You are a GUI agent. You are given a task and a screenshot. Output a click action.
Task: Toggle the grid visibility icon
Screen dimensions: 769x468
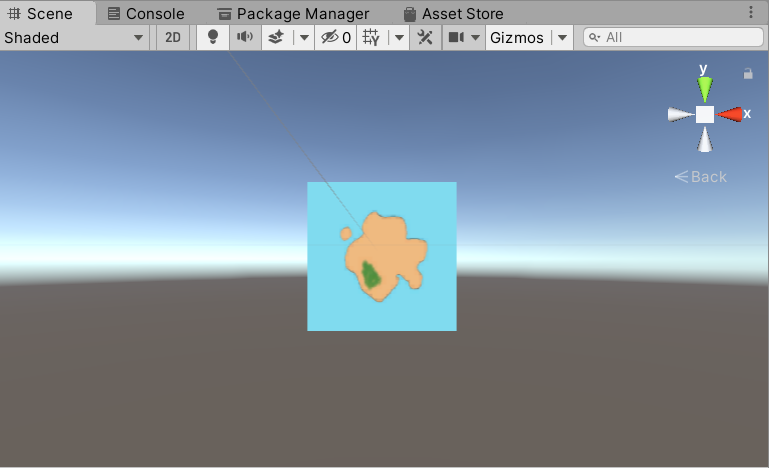click(x=371, y=38)
